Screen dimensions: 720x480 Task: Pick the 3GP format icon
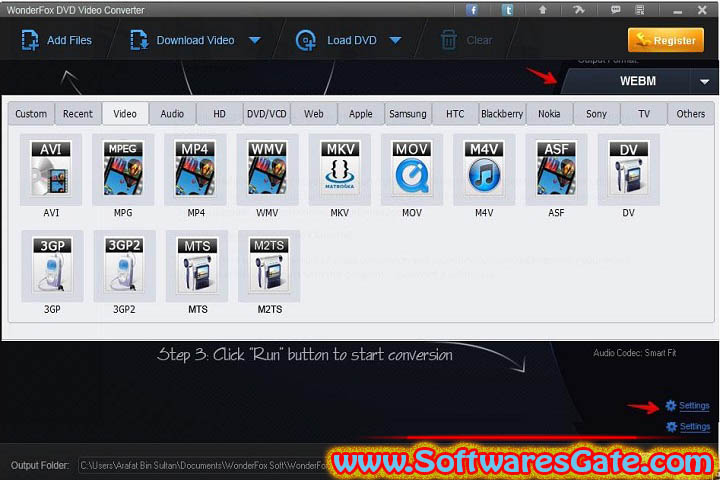52,266
